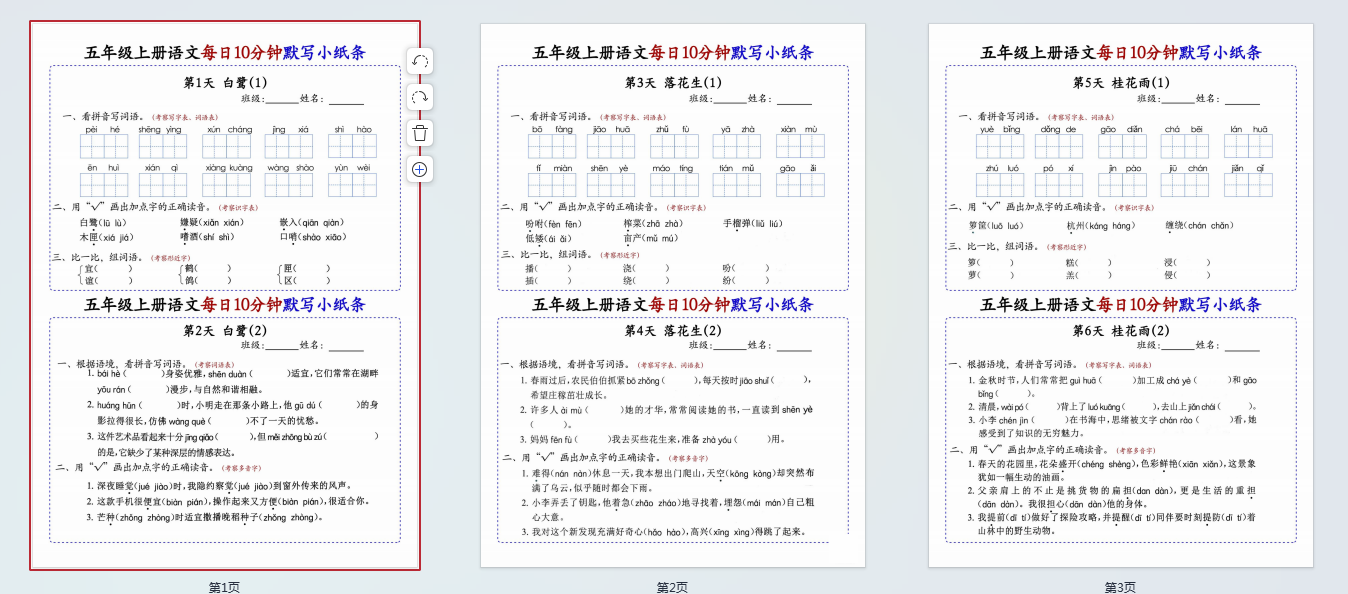Rotate page 1 counter-clockwise
This screenshot has height=594, width=1348.
420,61
